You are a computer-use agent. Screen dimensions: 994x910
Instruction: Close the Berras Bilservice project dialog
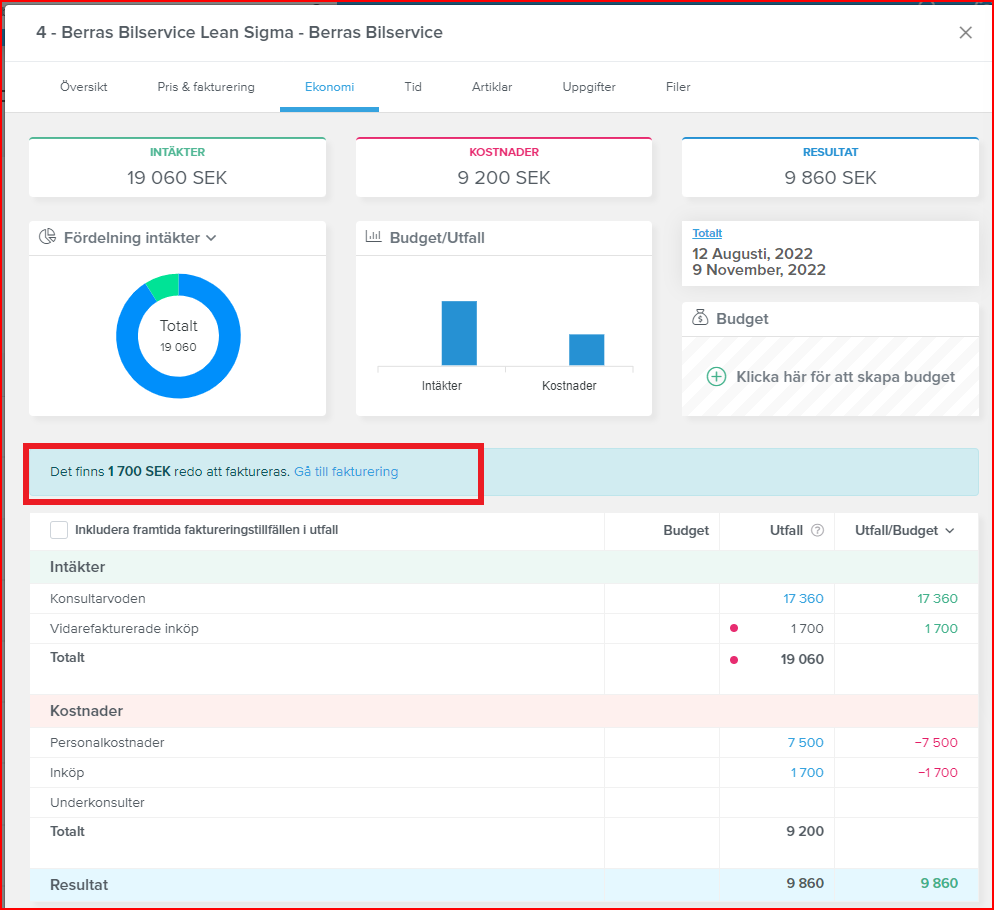coord(965,32)
